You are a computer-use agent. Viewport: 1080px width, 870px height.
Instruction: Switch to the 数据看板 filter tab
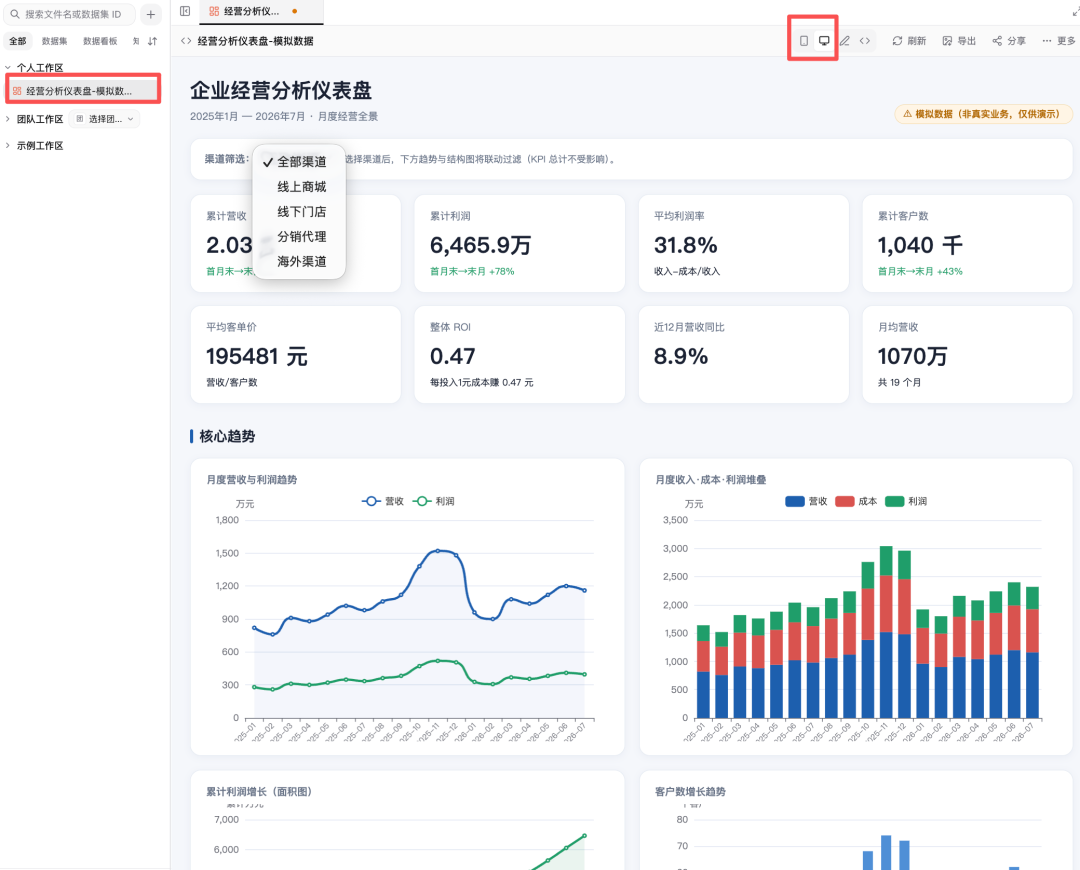pos(100,41)
